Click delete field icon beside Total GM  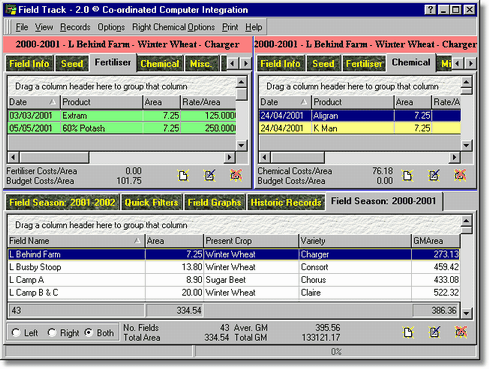(461, 332)
